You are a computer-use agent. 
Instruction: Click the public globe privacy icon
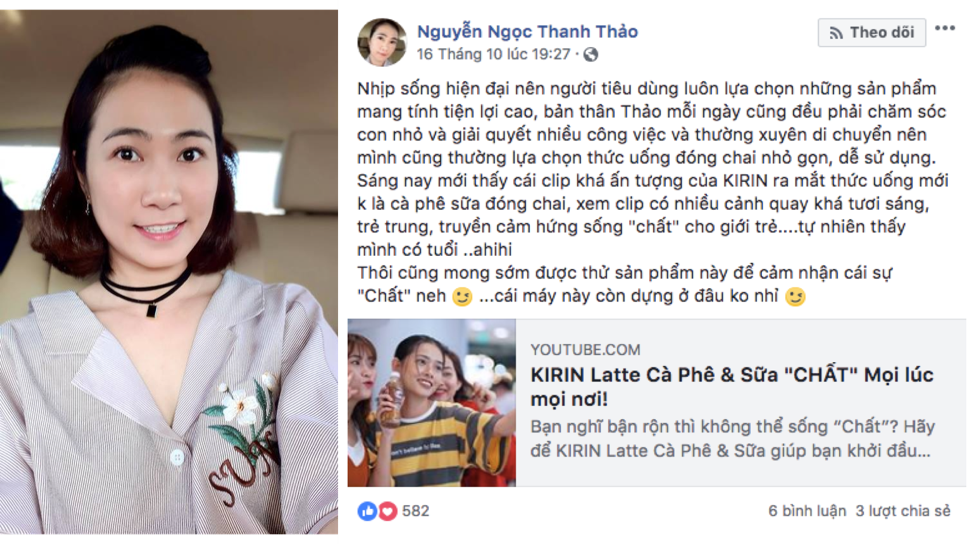[x=591, y=54]
